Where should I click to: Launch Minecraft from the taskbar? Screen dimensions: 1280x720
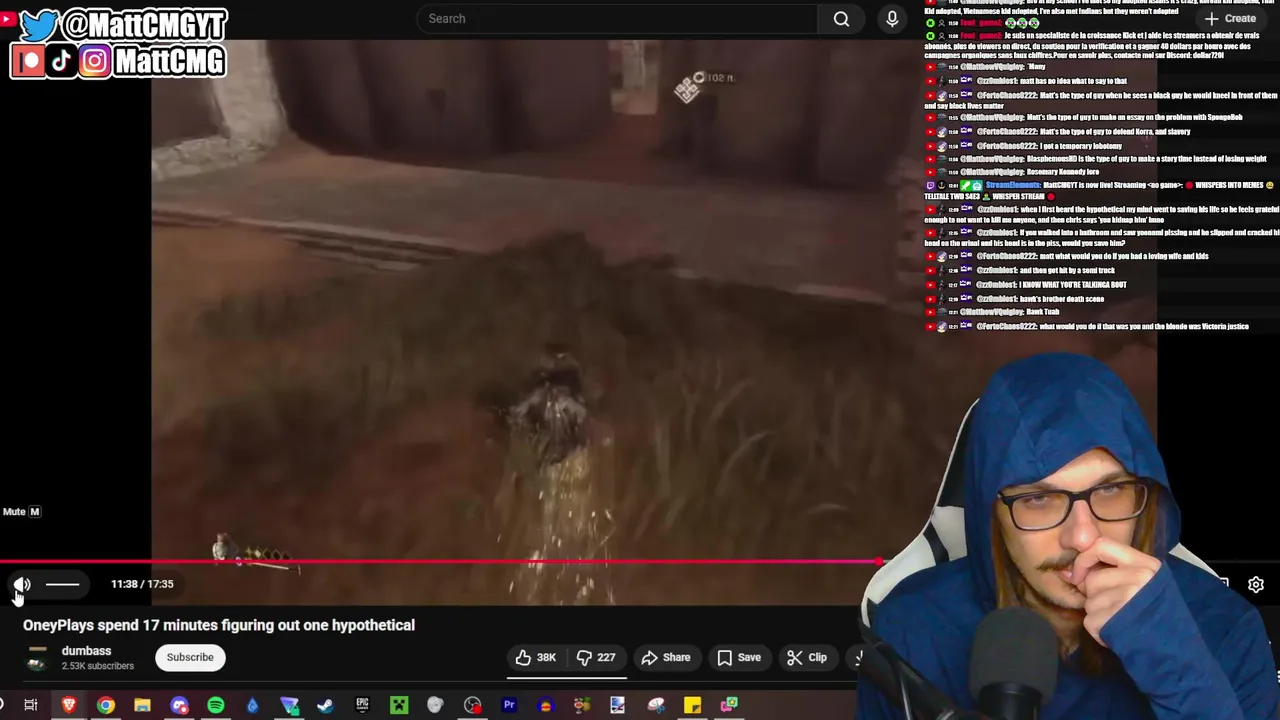pyautogui.click(x=399, y=705)
